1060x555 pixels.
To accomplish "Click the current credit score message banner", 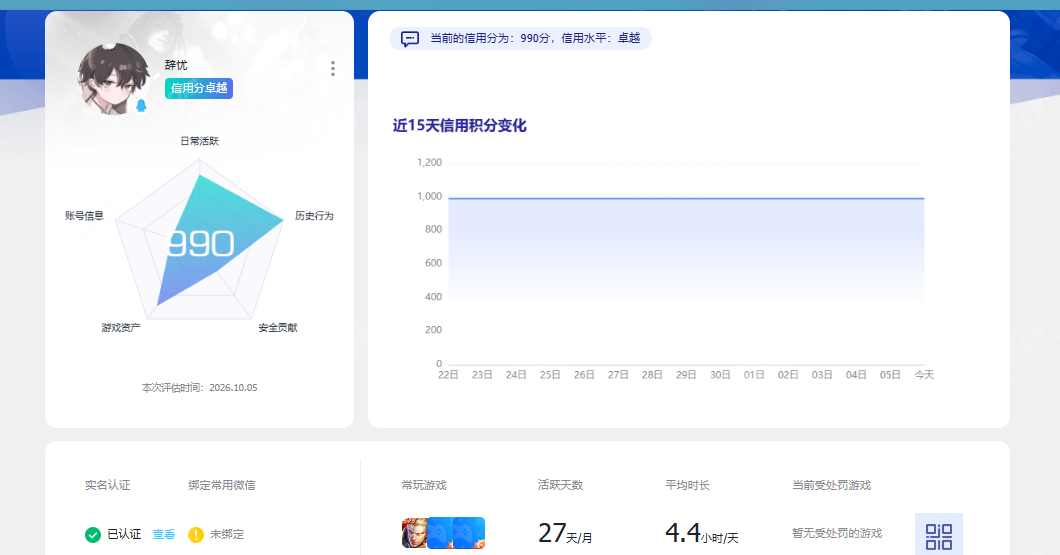I will tap(521, 39).
